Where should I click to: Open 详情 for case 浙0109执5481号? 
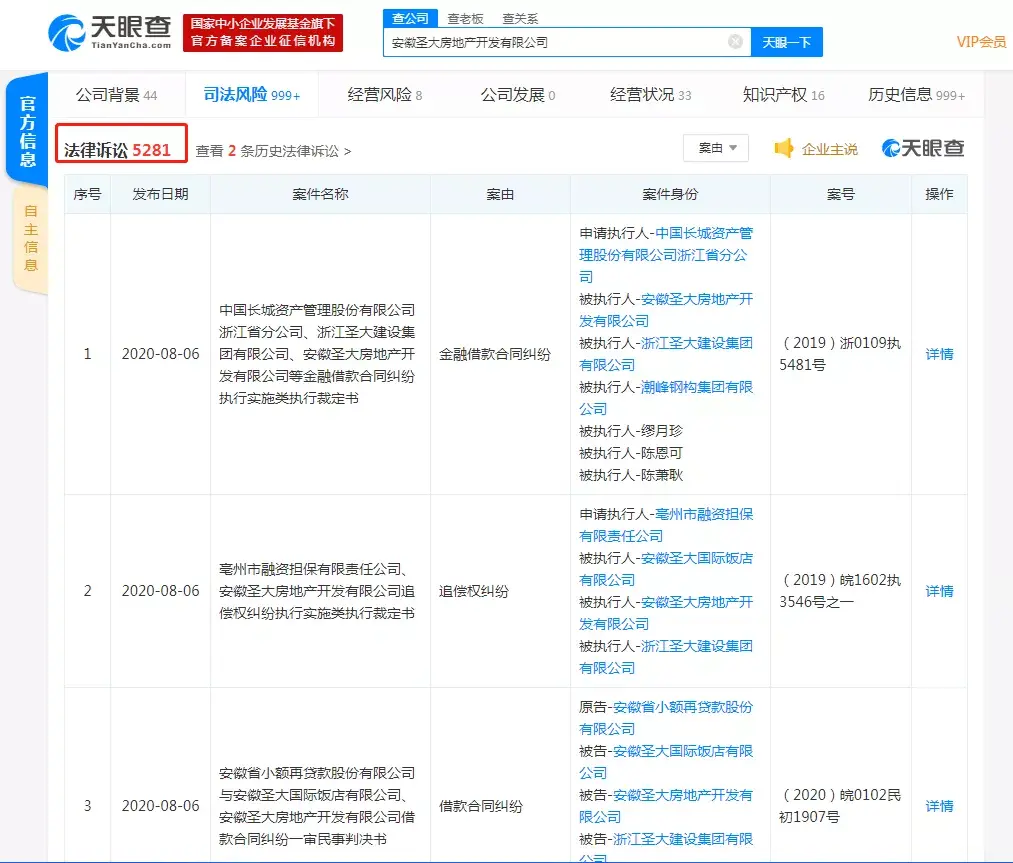[x=939, y=354]
